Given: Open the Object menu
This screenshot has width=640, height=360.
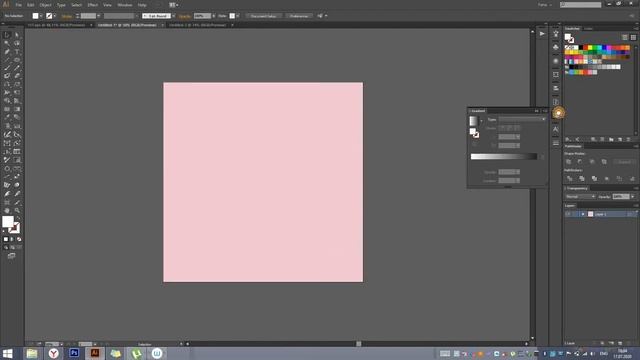Looking at the screenshot, I should [x=45, y=5].
